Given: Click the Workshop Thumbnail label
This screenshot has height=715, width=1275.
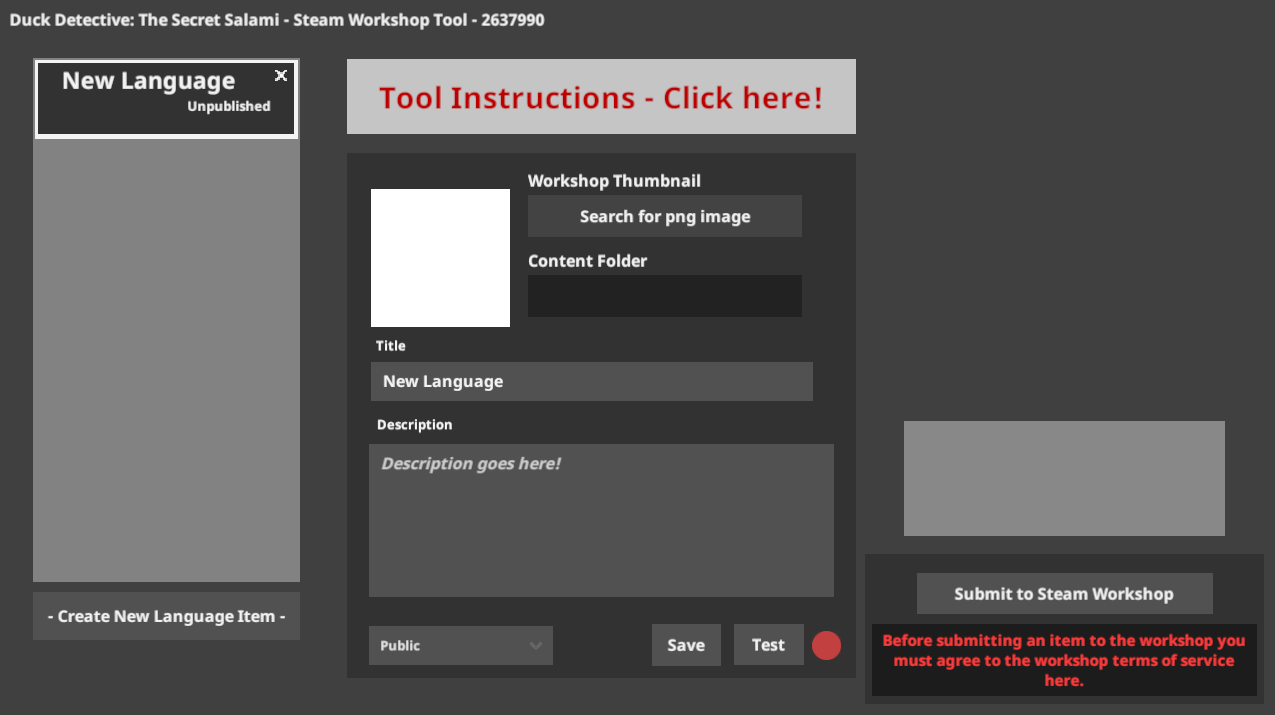Looking at the screenshot, I should (x=614, y=181).
